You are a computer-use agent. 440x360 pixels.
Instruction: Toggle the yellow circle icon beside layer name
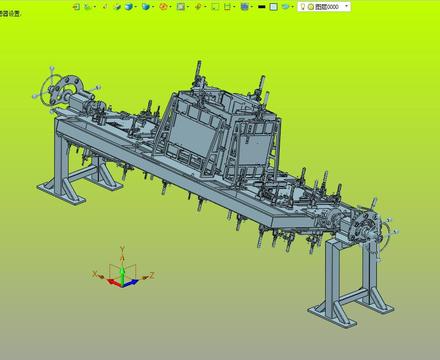pyautogui.click(x=310, y=7)
